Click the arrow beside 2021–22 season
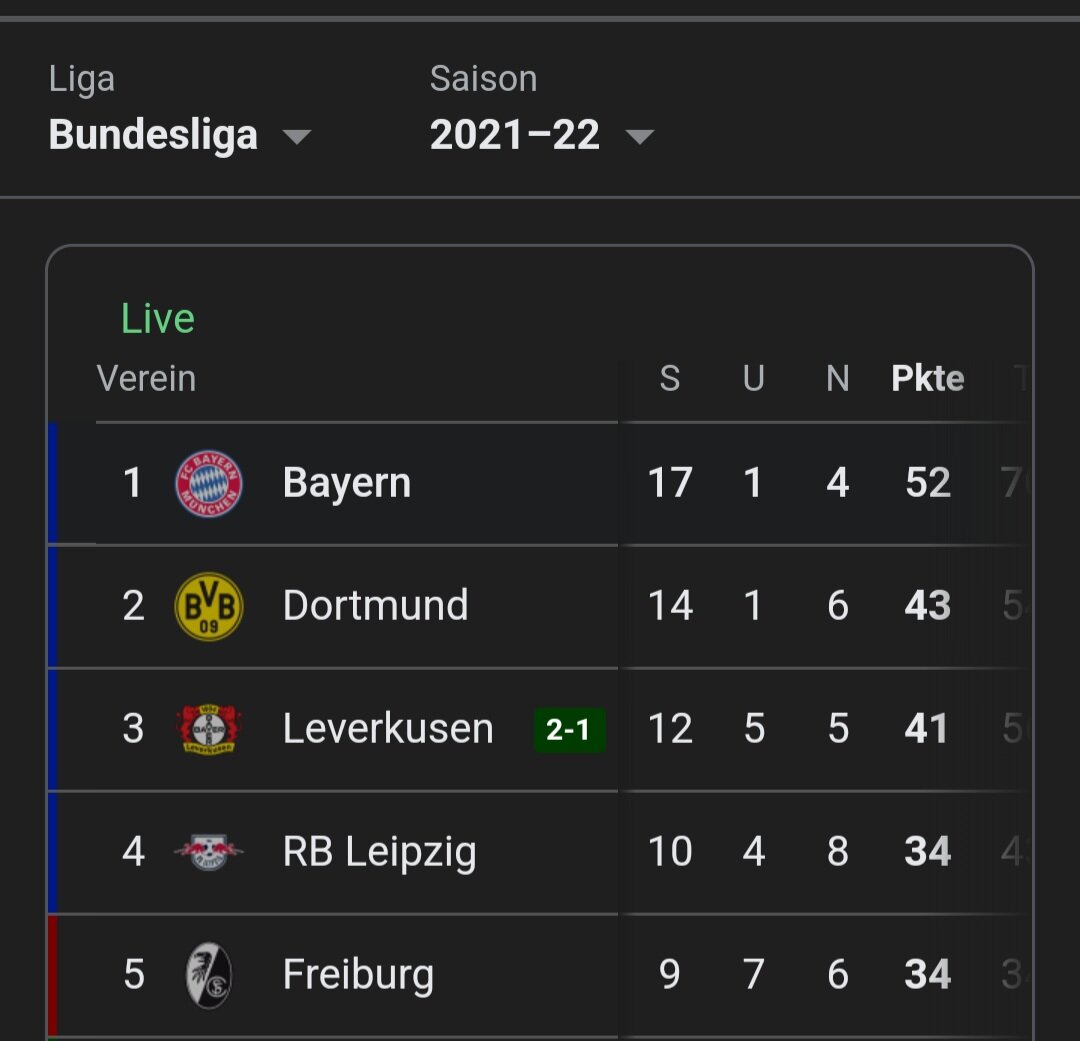The image size is (1080, 1041). coord(640,136)
